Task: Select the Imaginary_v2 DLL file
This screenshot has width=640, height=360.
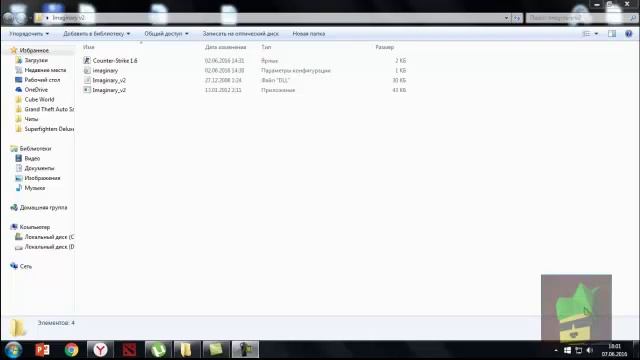Action: [x=109, y=80]
